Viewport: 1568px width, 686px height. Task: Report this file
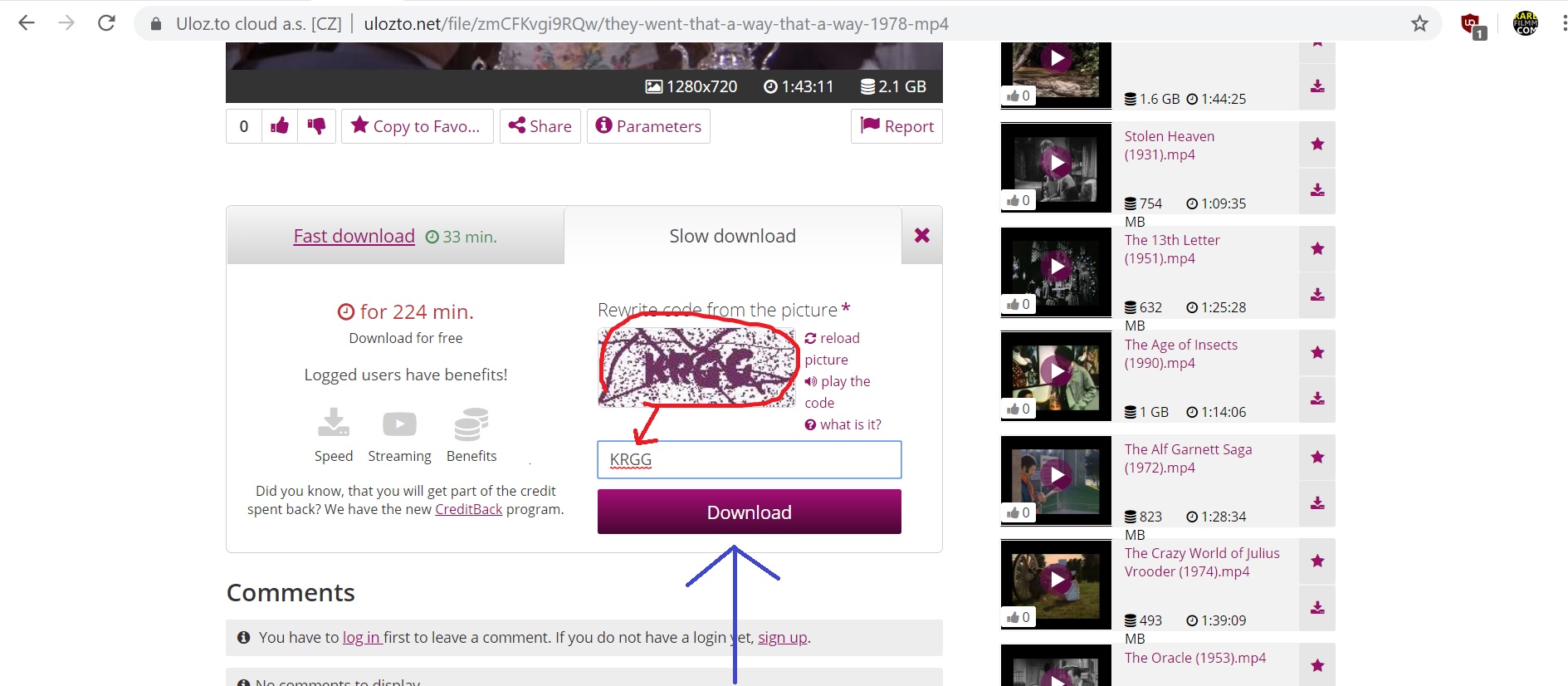point(896,126)
